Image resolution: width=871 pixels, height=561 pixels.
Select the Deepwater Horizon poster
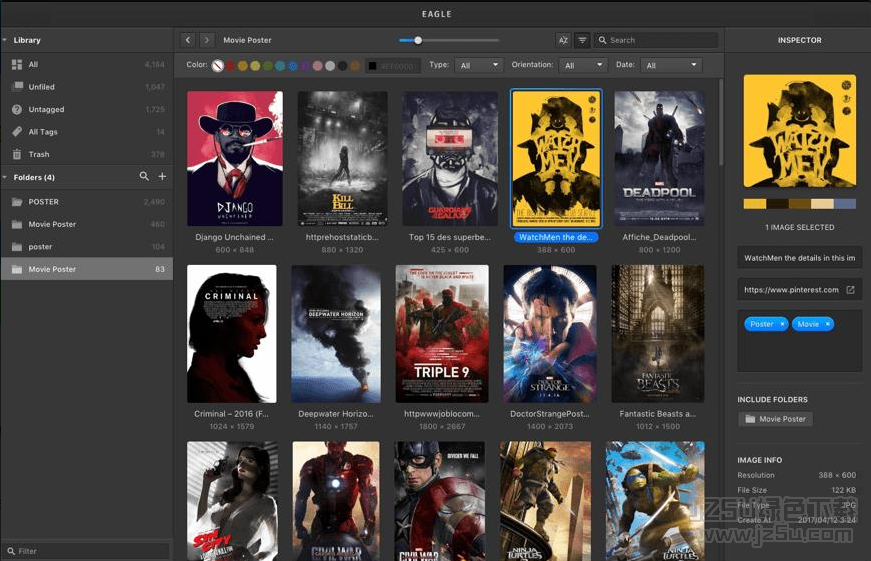pyautogui.click(x=336, y=333)
